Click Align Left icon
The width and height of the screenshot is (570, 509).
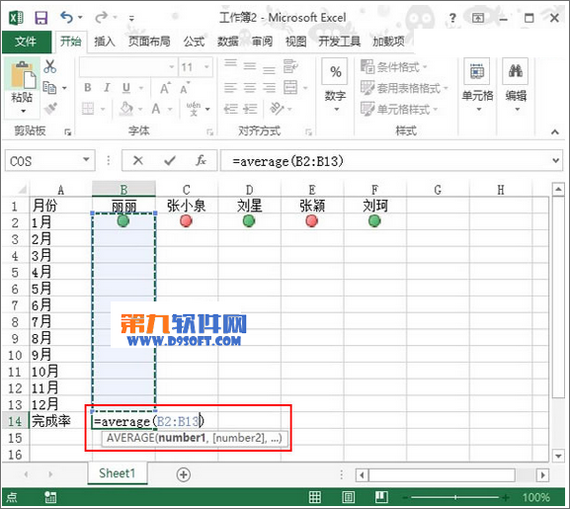point(230,88)
